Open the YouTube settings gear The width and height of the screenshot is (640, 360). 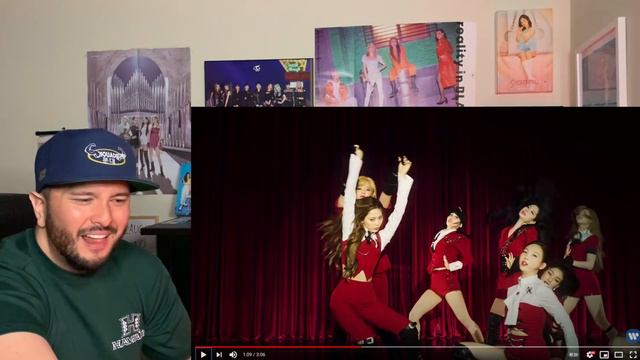point(590,354)
